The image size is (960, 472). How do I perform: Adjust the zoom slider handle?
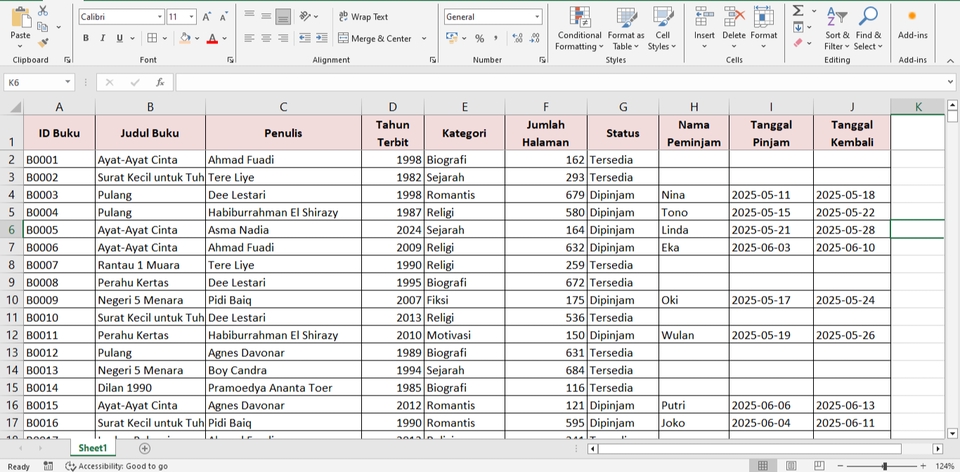pyautogui.click(x=885, y=466)
